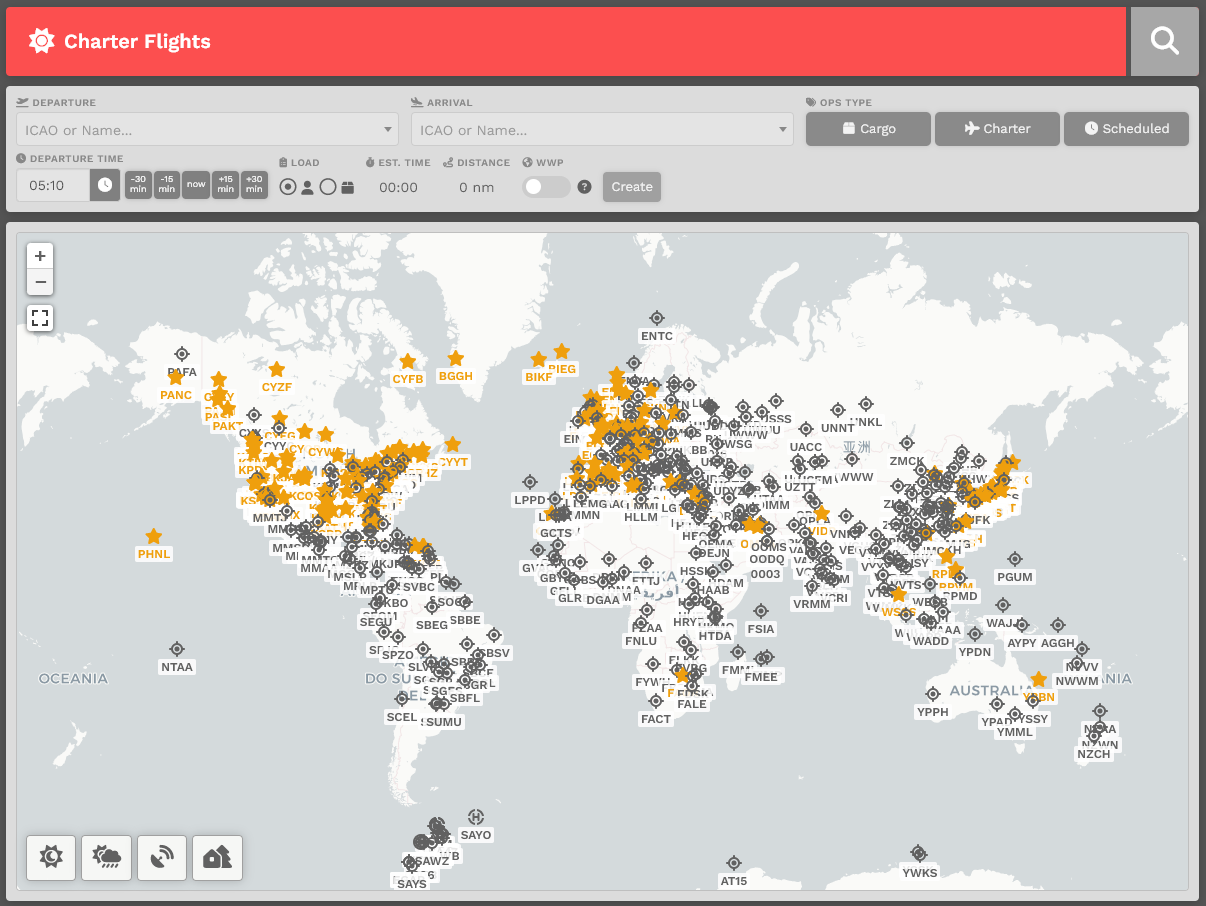Click the YPDN airport label

click(x=974, y=652)
